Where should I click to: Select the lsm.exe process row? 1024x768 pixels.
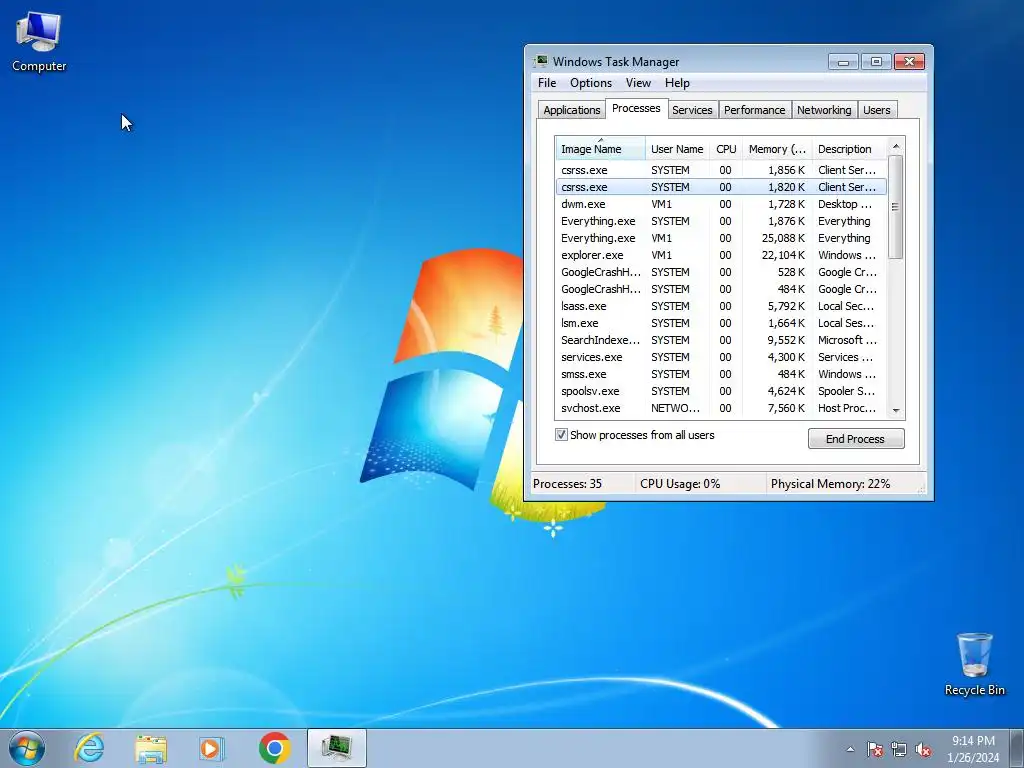click(721, 323)
